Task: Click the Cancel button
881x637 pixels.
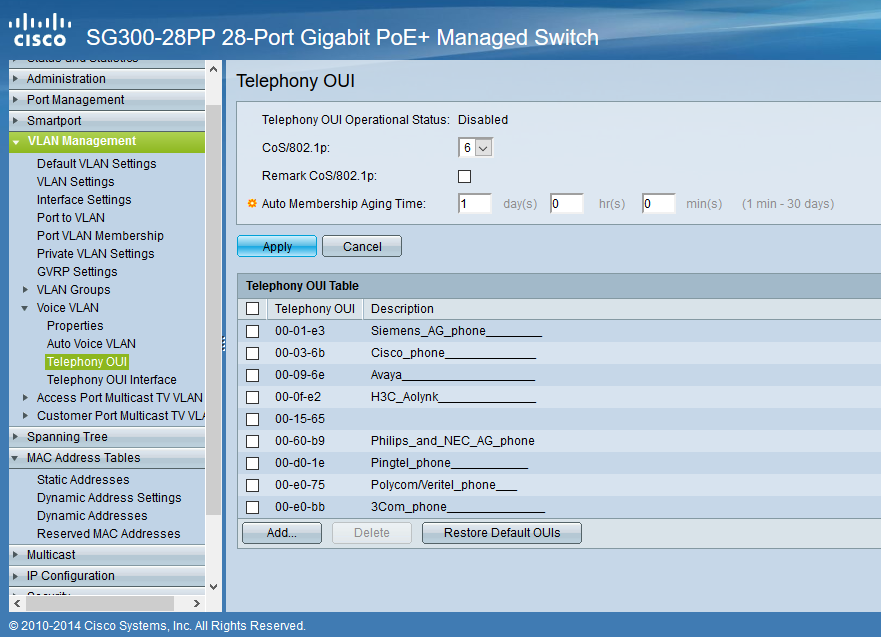Action: click(x=362, y=246)
